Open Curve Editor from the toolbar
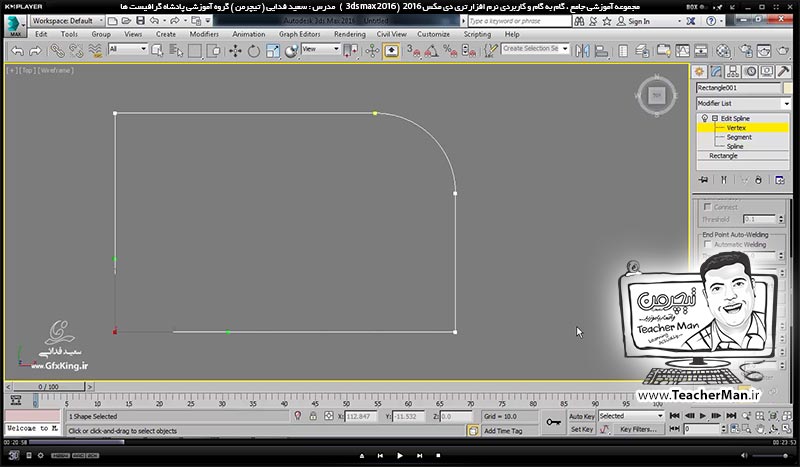Viewport: 800px width, 467px height. click(682, 51)
